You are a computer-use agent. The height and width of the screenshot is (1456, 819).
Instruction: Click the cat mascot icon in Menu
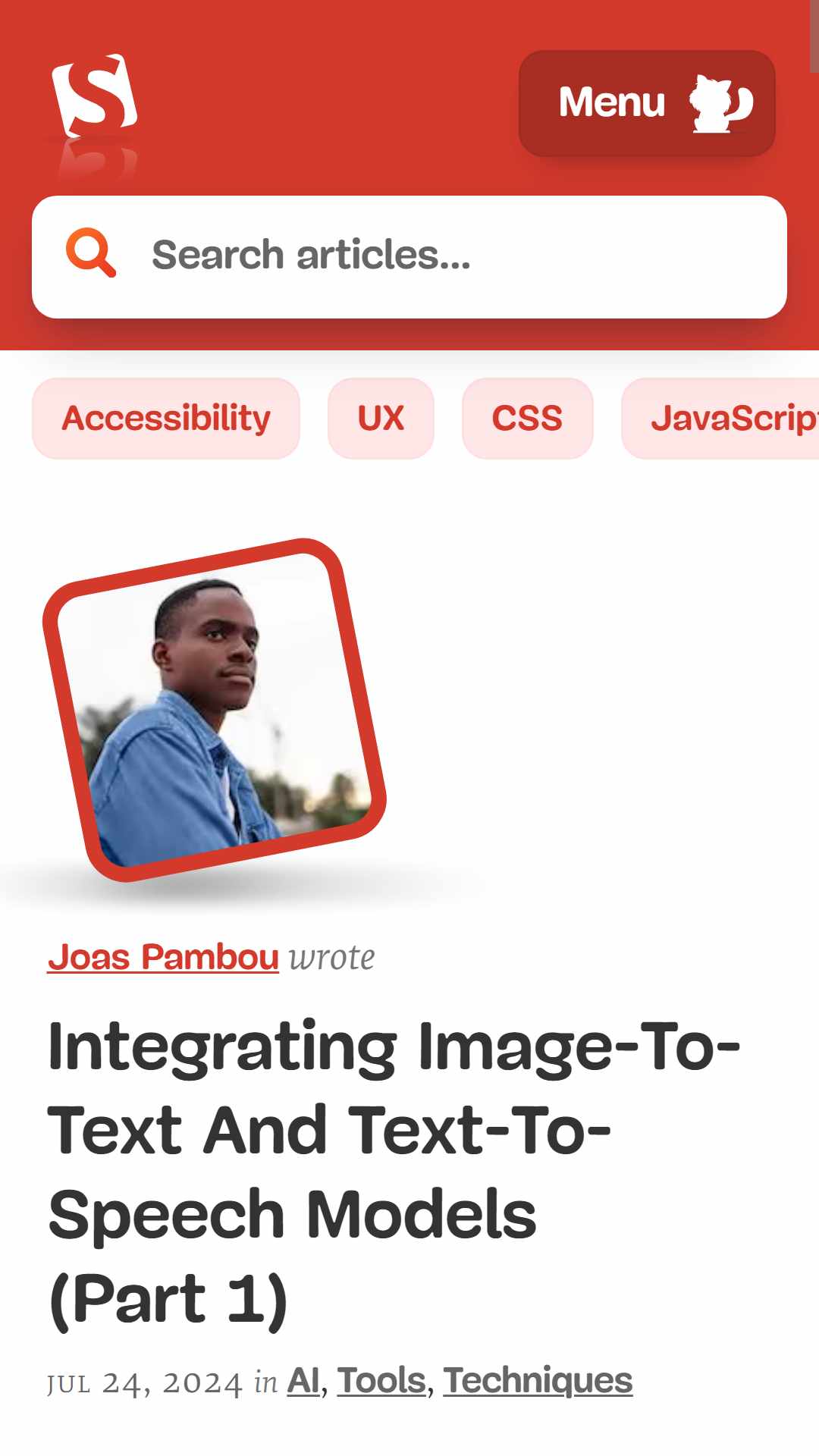[x=720, y=104]
